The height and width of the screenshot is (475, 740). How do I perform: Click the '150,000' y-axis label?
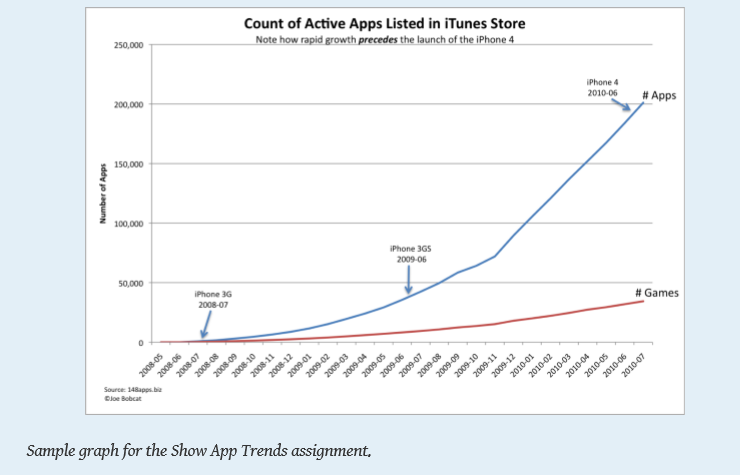(128, 164)
